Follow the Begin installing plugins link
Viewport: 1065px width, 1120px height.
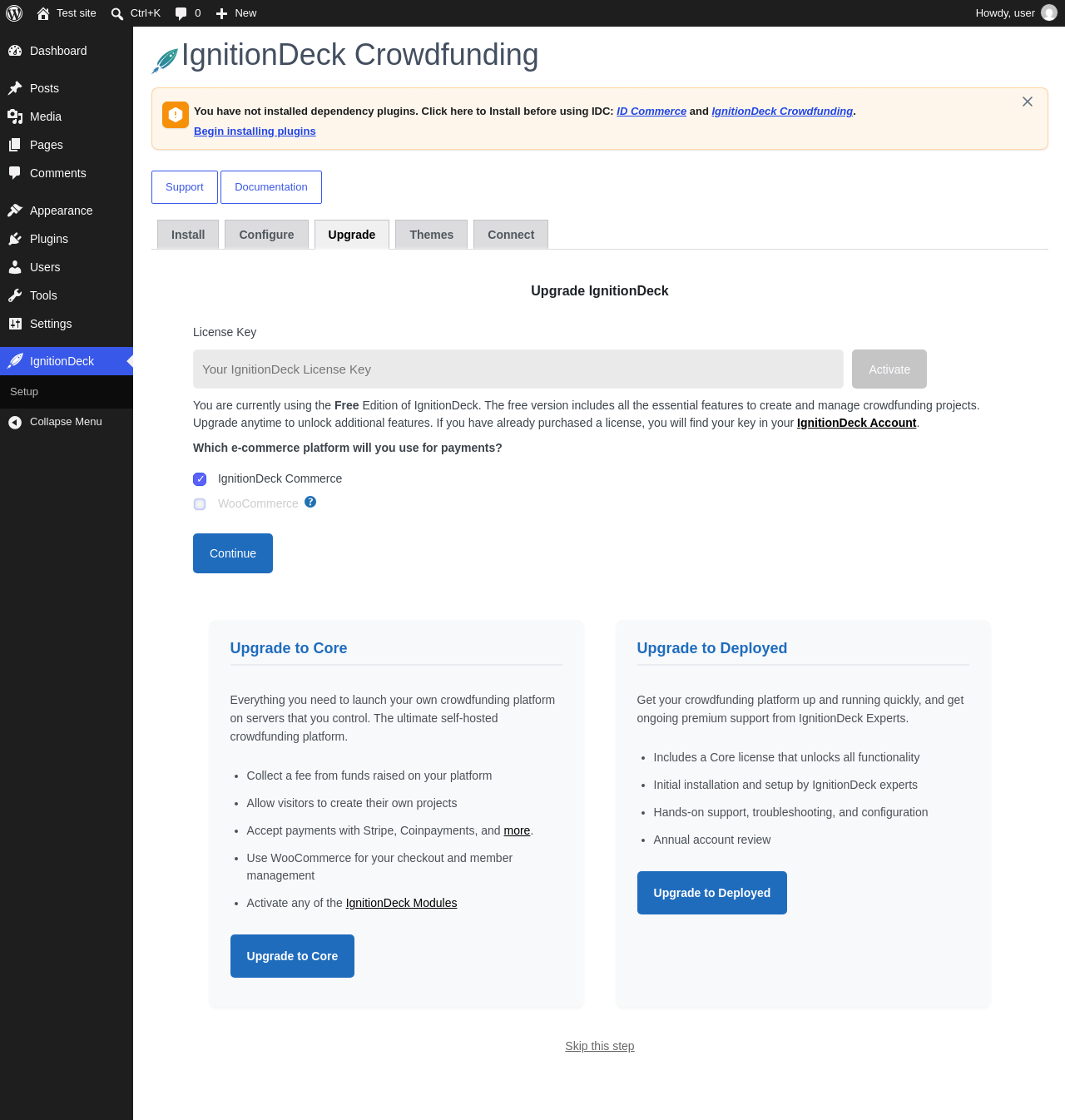(x=255, y=131)
